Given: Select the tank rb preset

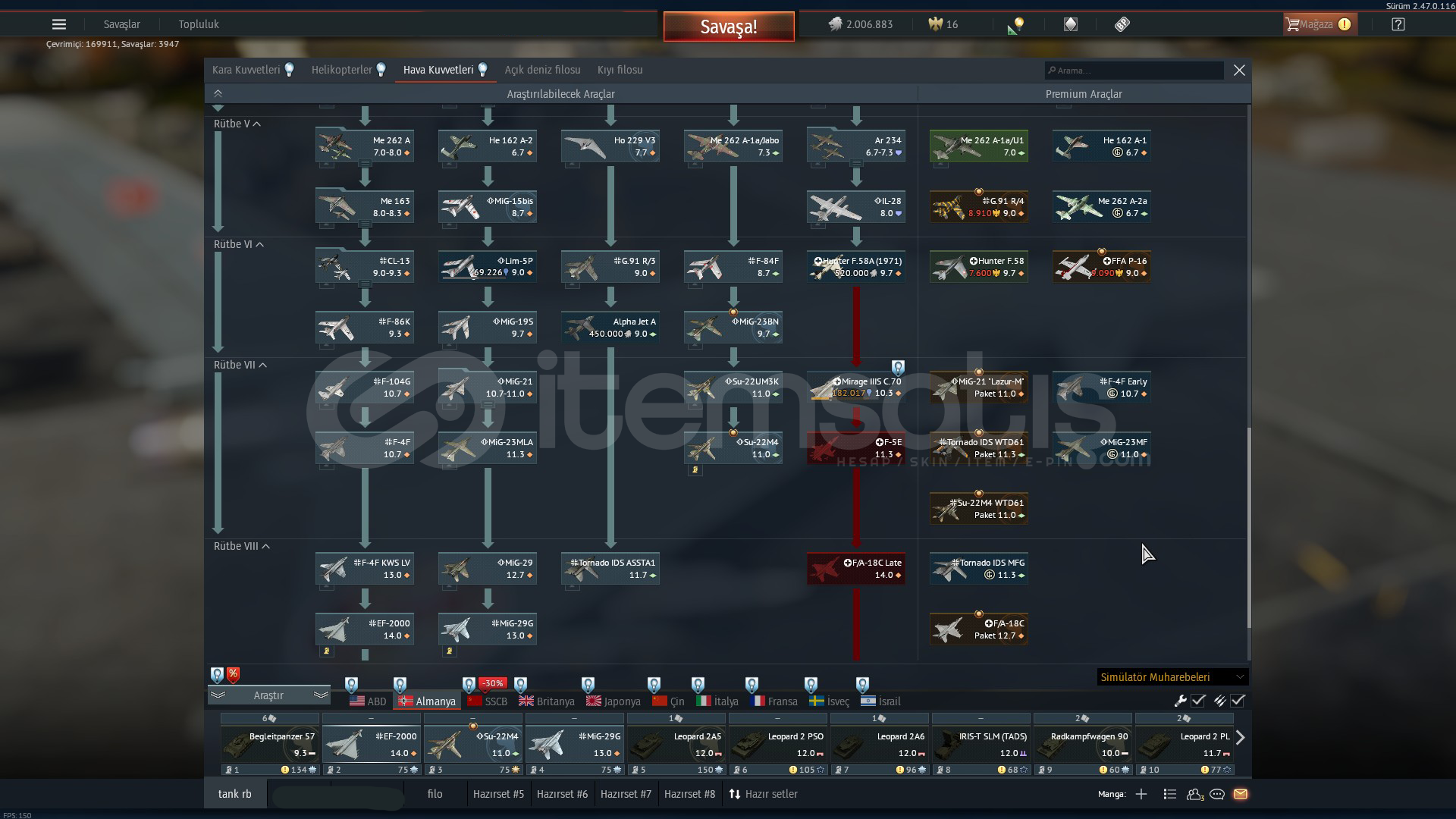Looking at the screenshot, I should click(x=235, y=794).
